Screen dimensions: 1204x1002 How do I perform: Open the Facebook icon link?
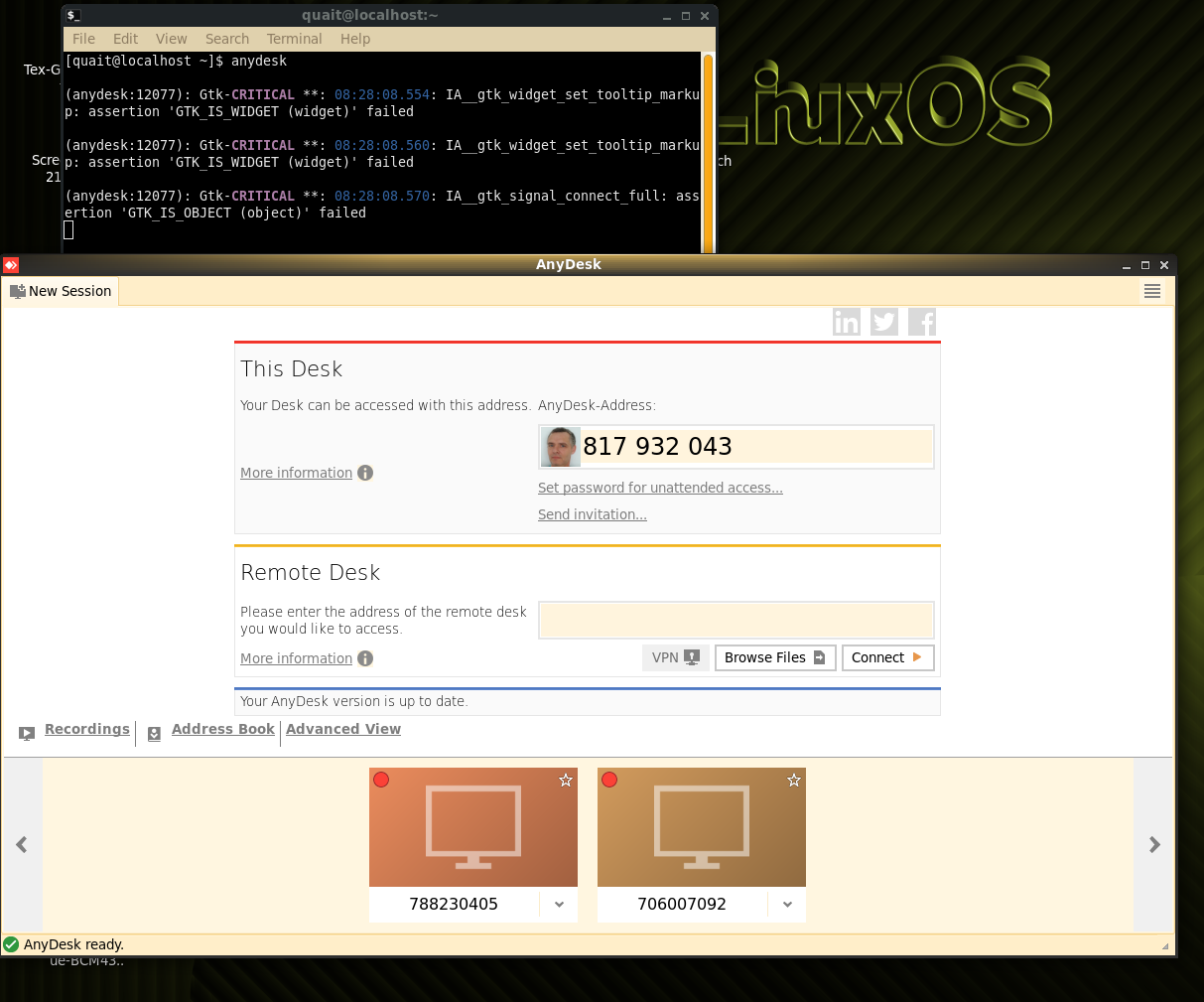(921, 322)
